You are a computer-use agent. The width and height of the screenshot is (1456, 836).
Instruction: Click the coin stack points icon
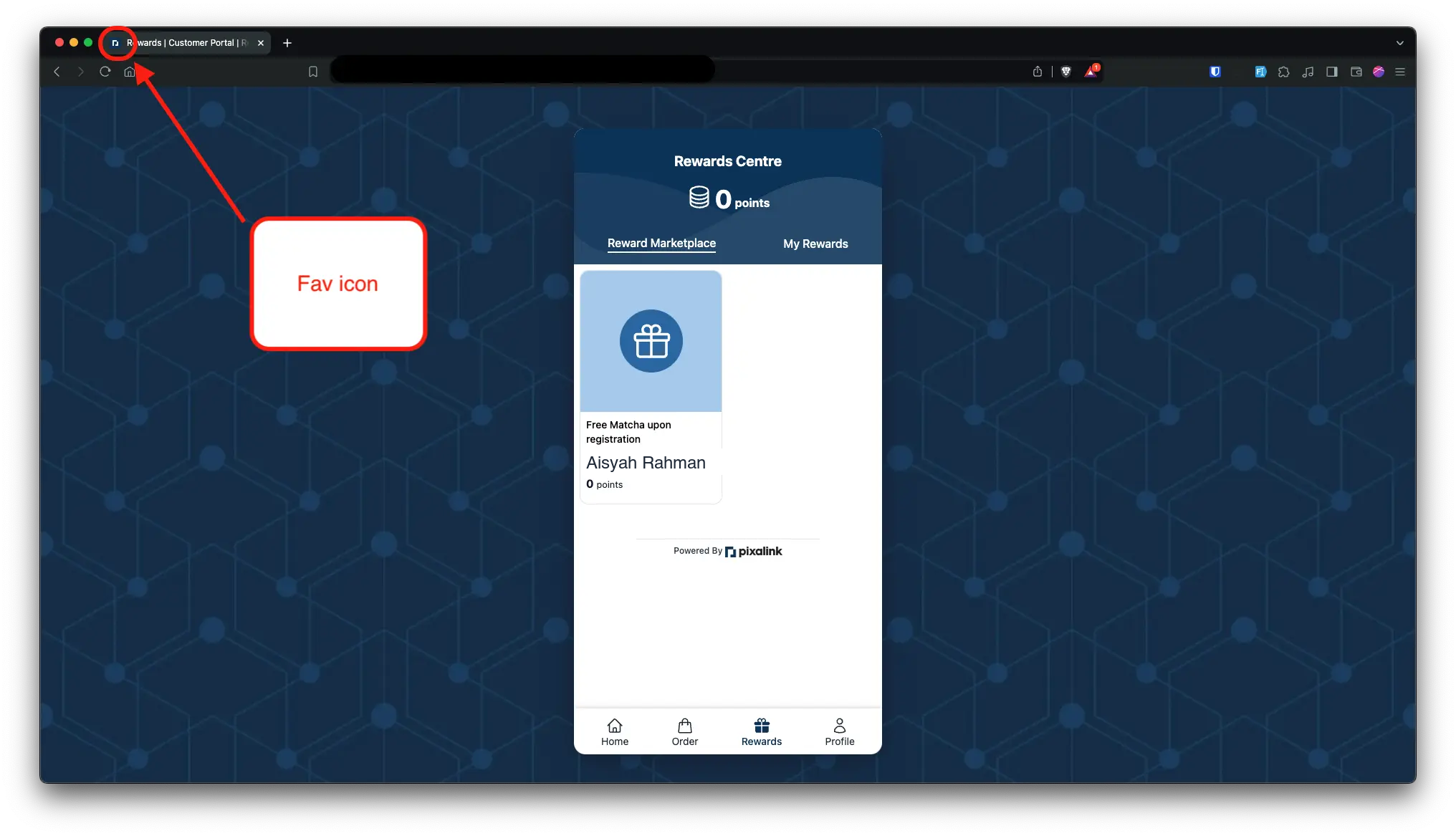coord(699,198)
